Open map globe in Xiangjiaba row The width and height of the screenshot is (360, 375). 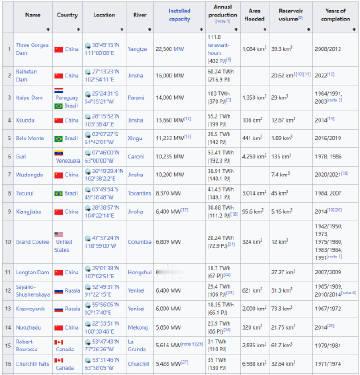[88, 208]
